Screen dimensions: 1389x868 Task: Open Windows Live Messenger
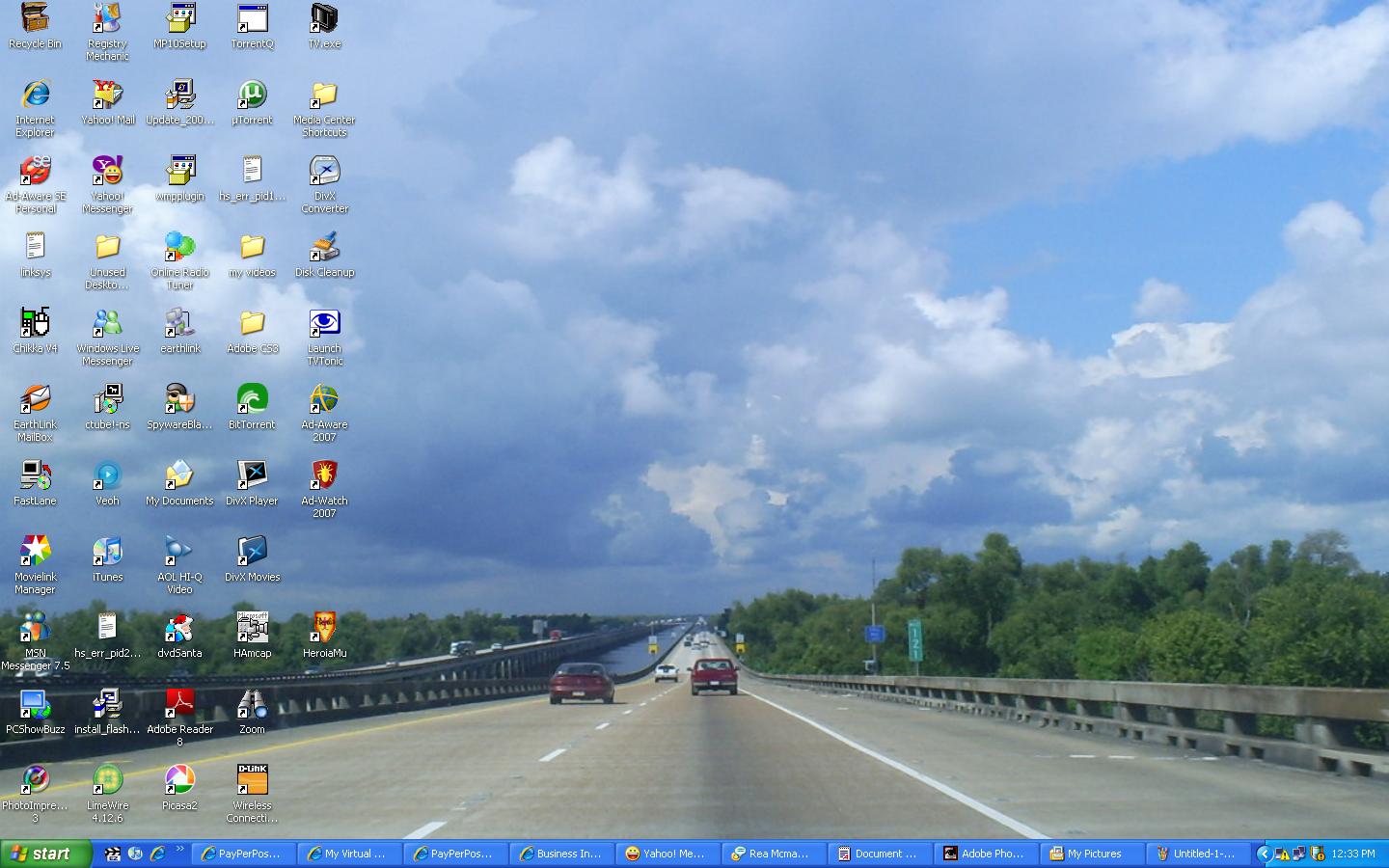point(106,323)
